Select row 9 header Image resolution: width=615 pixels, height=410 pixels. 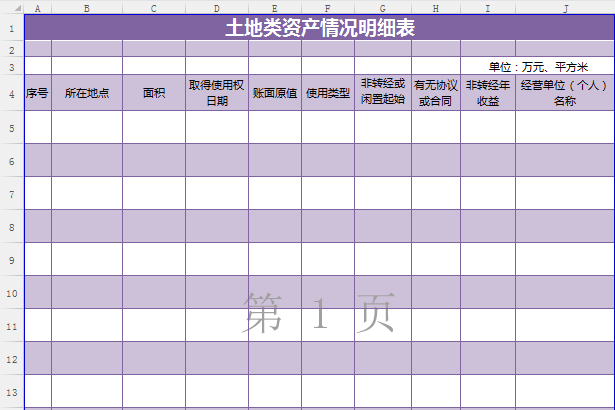coord(11,260)
